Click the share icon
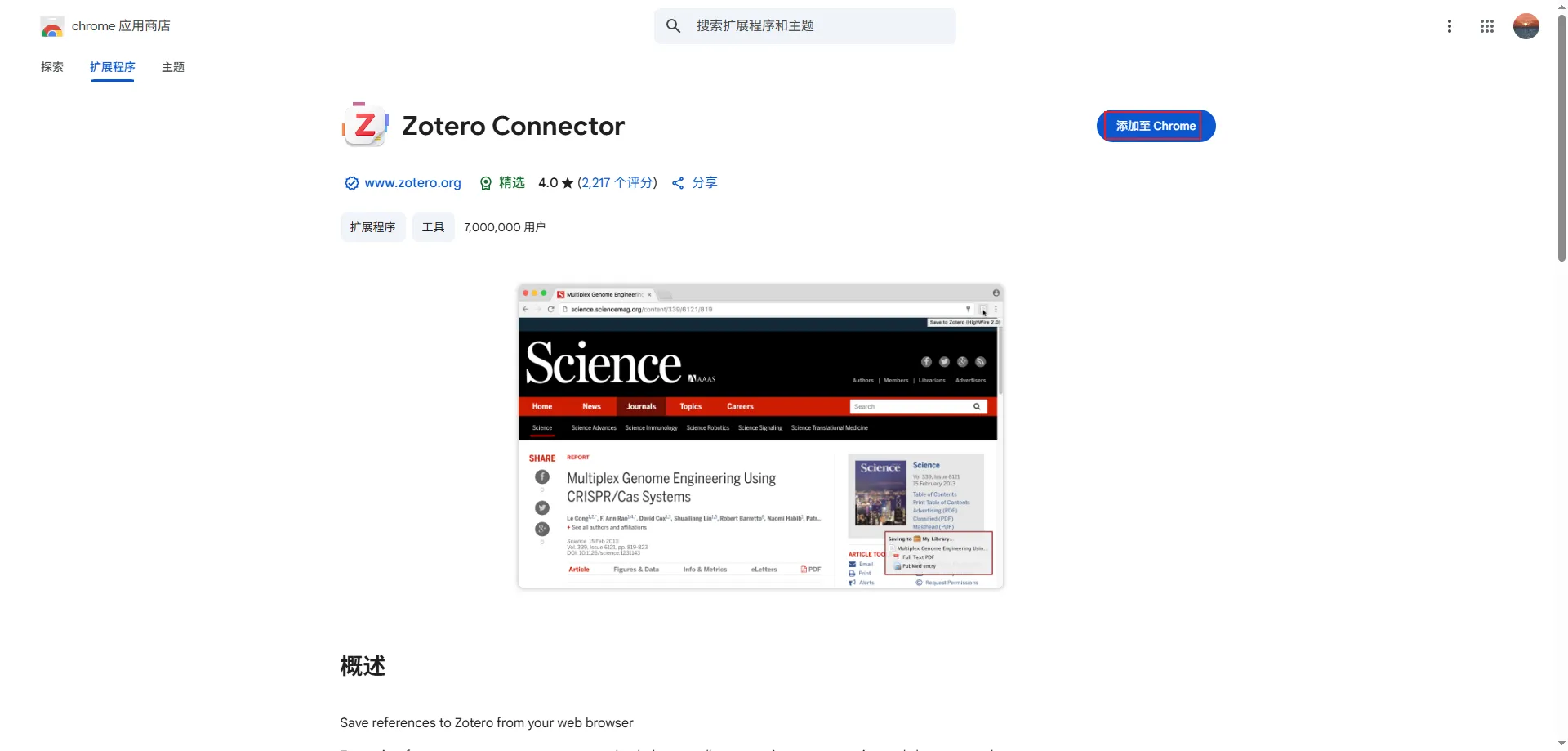Viewport: 1568px width, 751px height. pyautogui.click(x=678, y=183)
